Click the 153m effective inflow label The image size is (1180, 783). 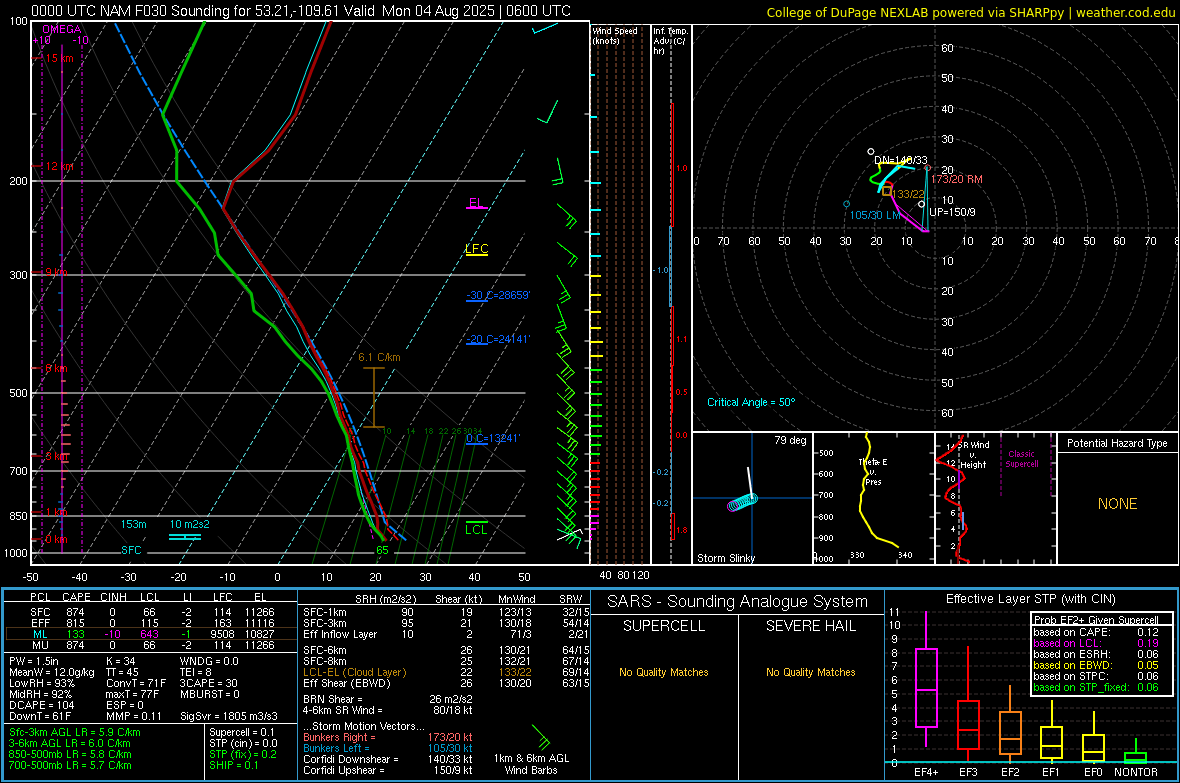[x=134, y=524]
